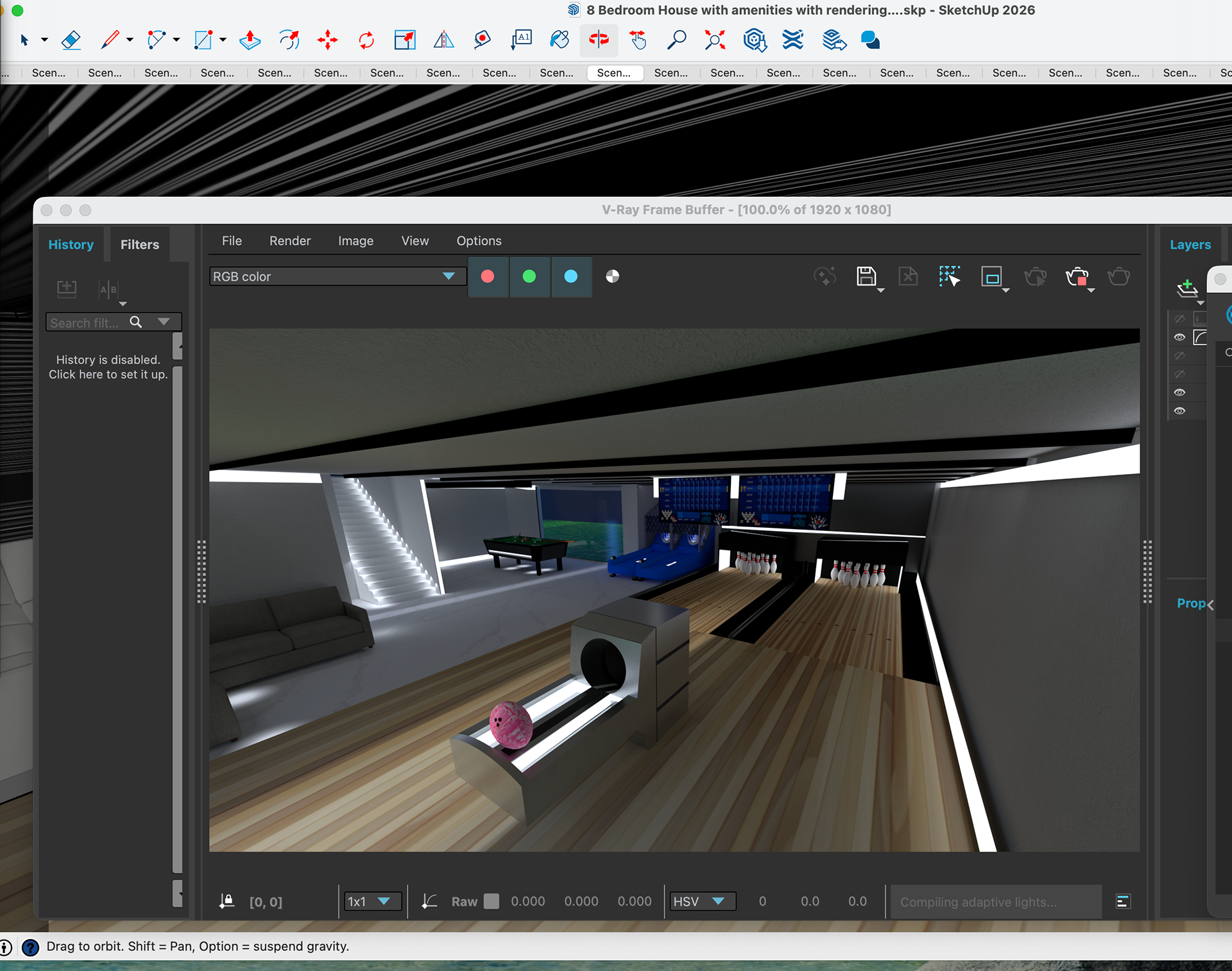Activate region render icon

[991, 277]
